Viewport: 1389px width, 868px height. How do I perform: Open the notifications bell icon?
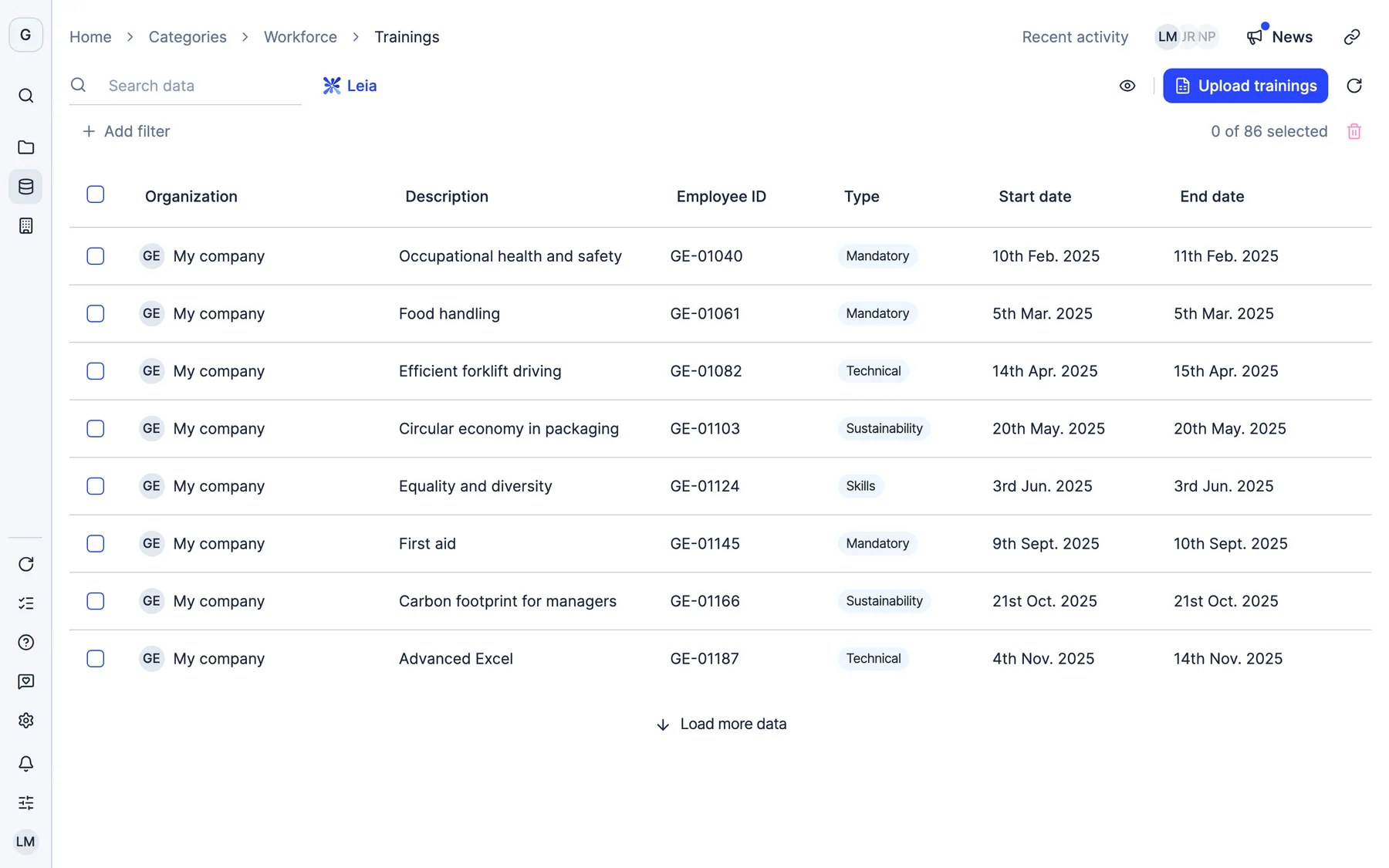click(x=25, y=764)
